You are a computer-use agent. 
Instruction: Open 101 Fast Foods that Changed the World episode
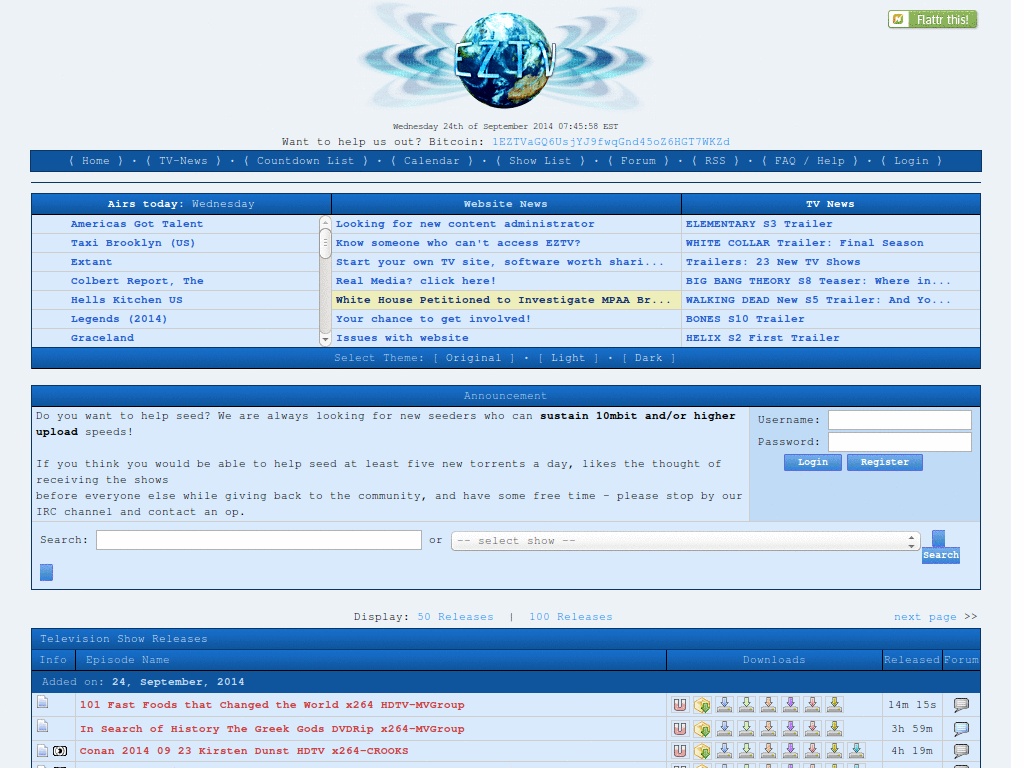coord(272,705)
